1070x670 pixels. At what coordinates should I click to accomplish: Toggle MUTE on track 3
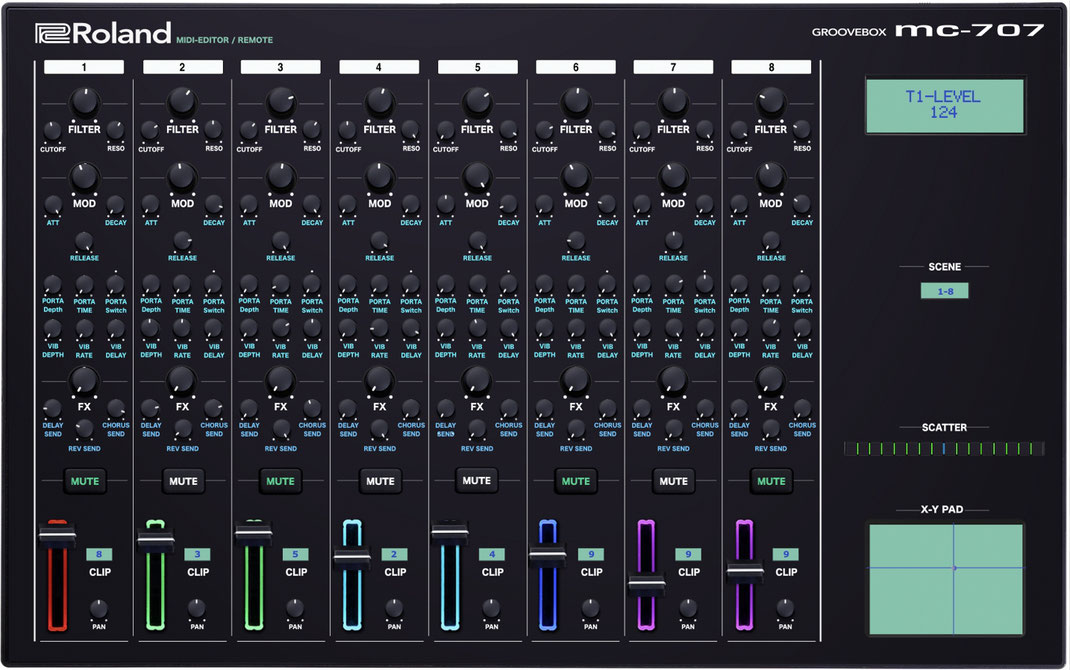pos(280,481)
